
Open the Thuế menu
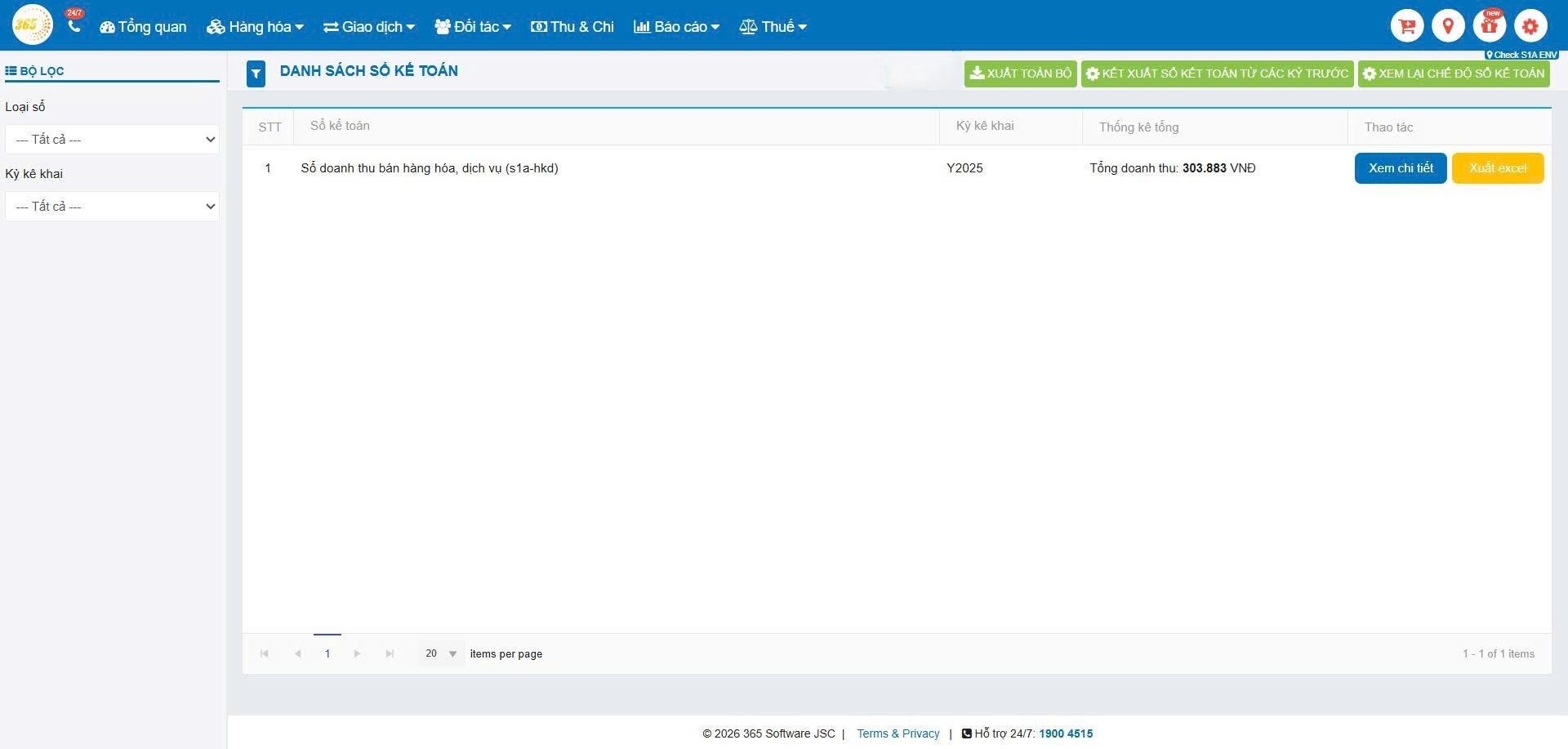[773, 27]
